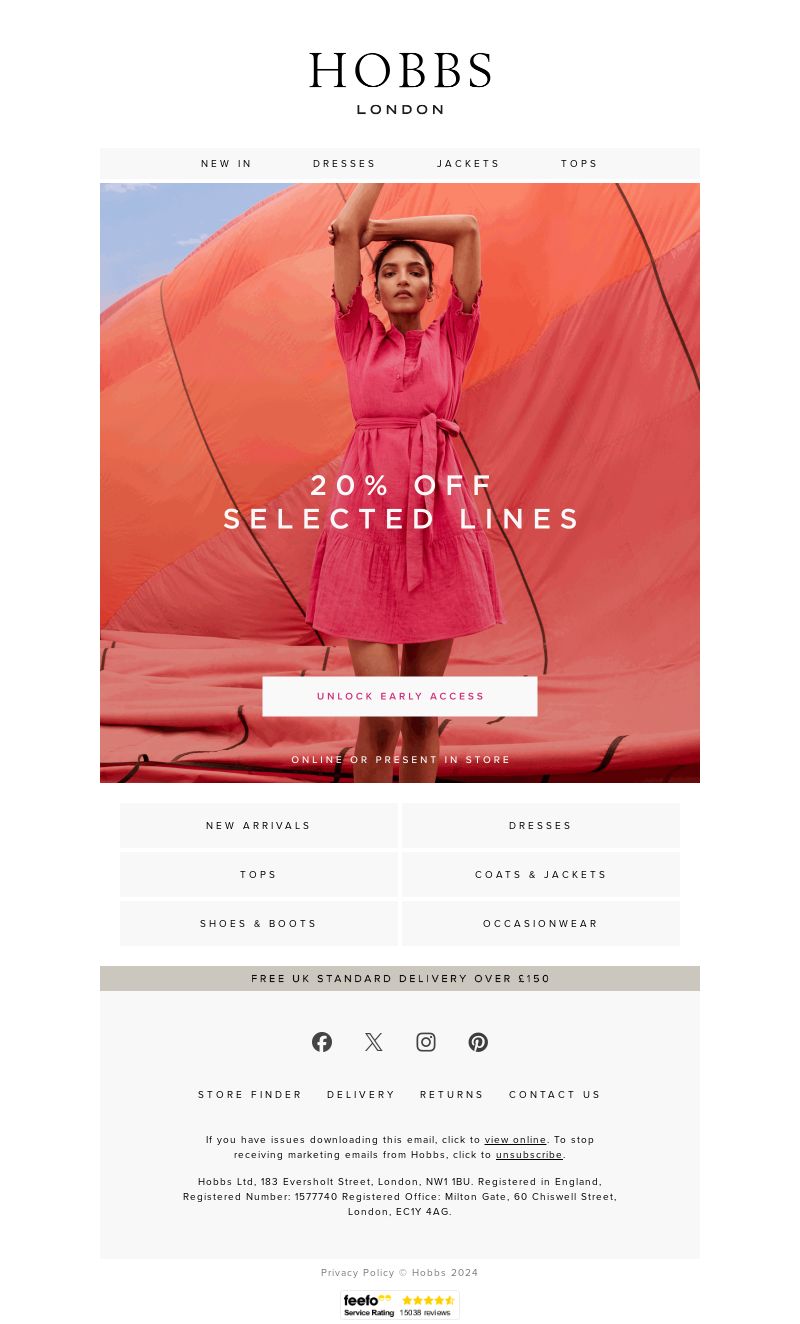Image resolution: width=800 pixels, height=1324 pixels.
Task: Open Tops in the top navigation bar
Action: (580, 164)
